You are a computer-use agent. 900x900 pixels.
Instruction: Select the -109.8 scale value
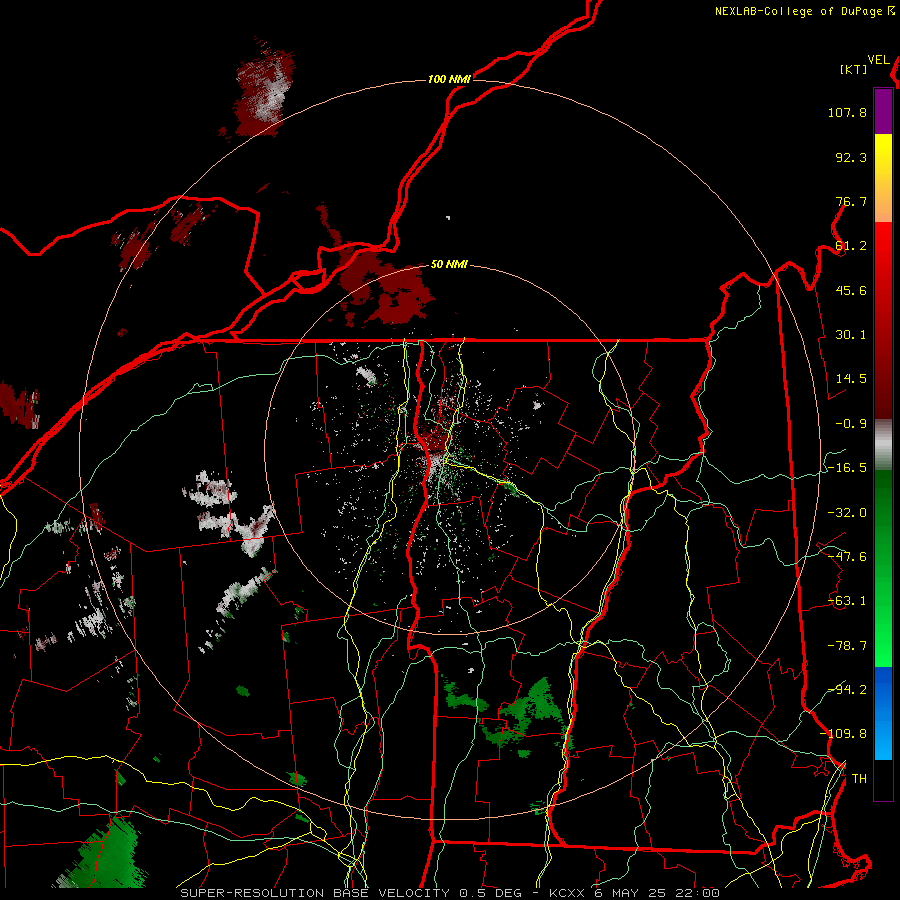coord(843,734)
